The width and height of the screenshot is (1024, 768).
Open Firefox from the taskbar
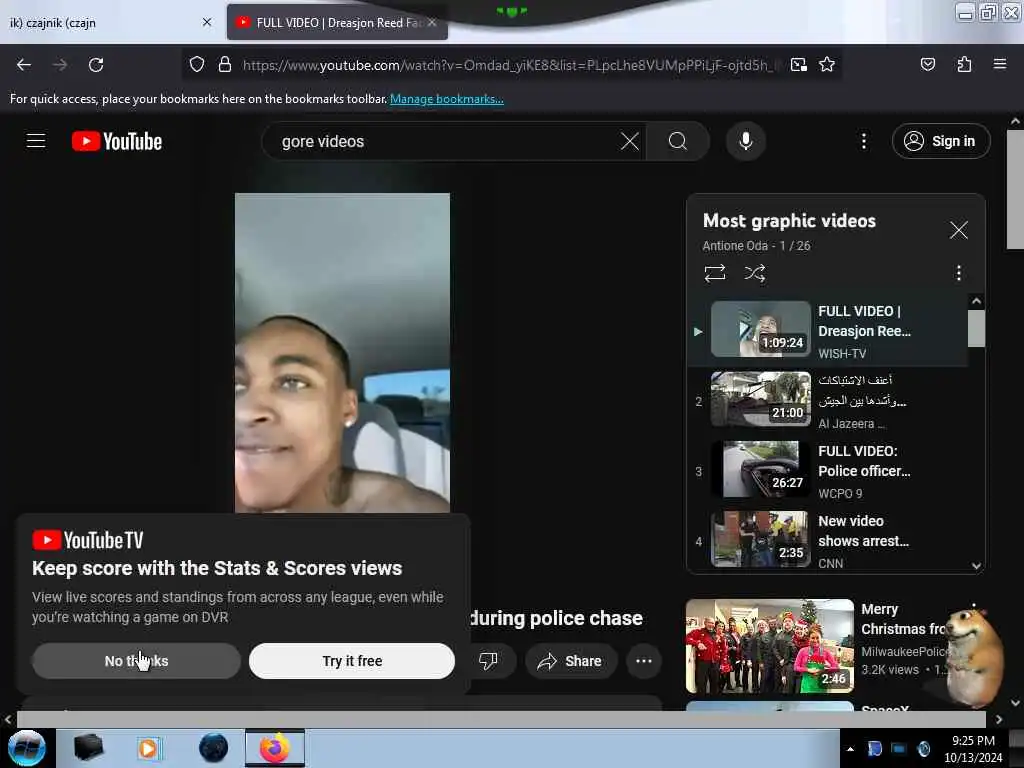click(275, 748)
